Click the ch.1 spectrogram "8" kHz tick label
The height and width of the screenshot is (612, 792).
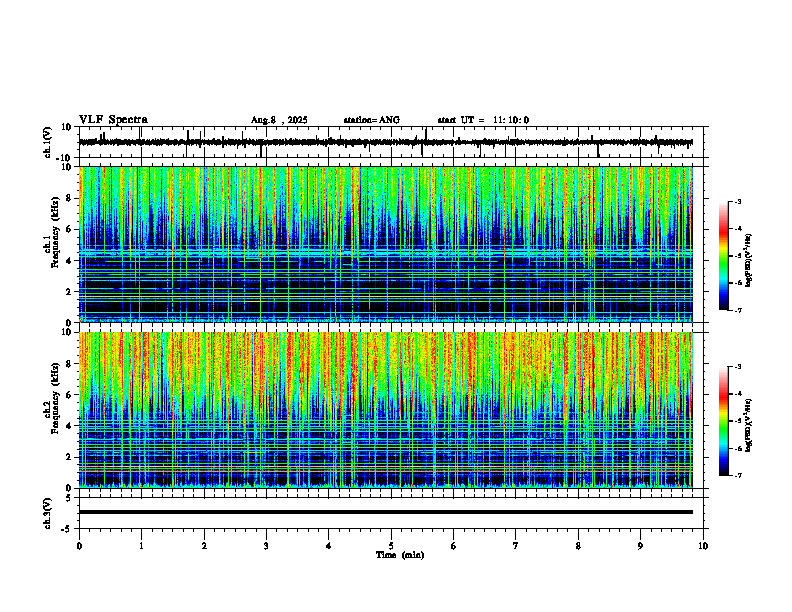(x=70, y=198)
